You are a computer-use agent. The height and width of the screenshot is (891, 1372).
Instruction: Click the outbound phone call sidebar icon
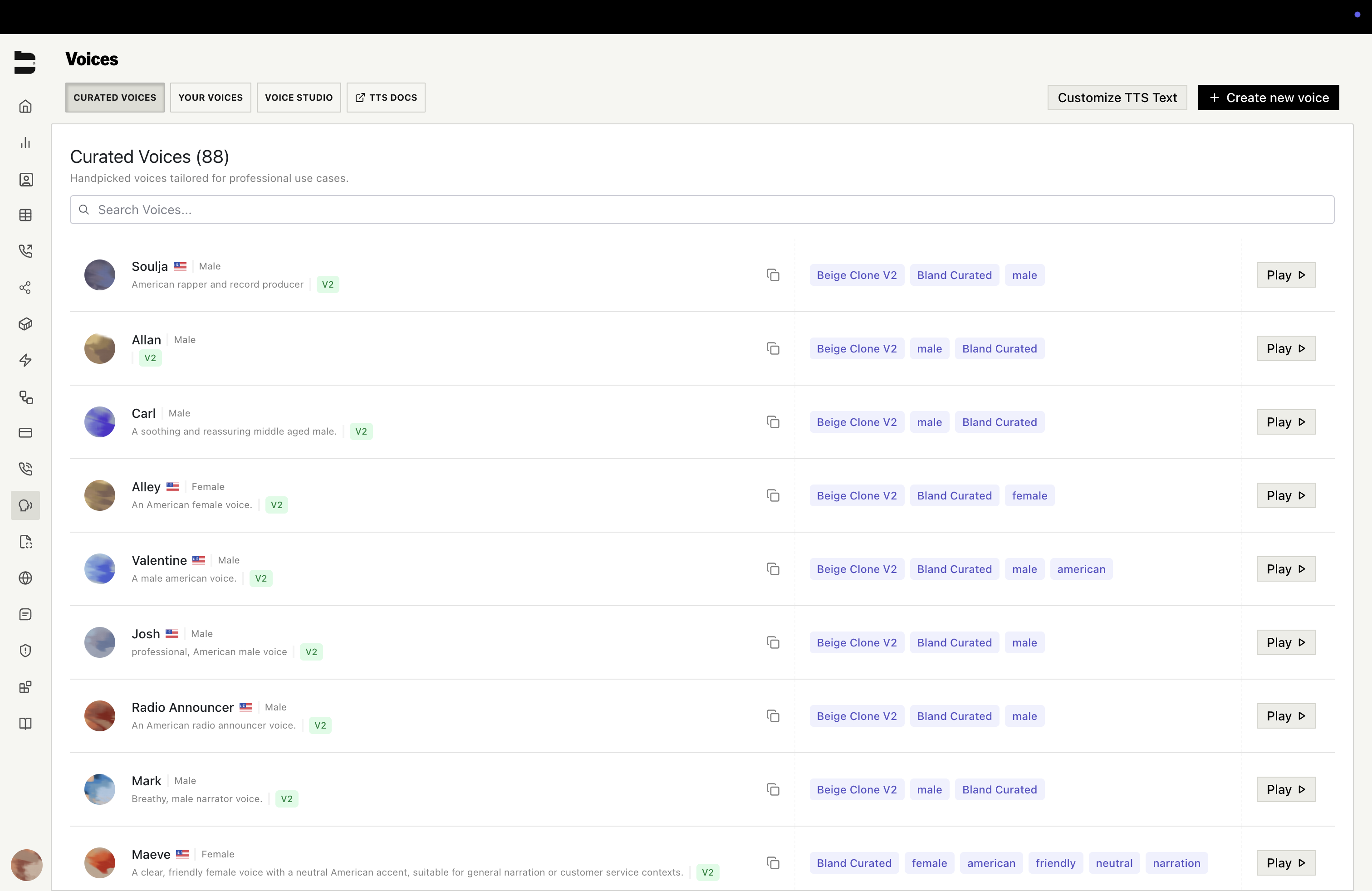pos(25,251)
